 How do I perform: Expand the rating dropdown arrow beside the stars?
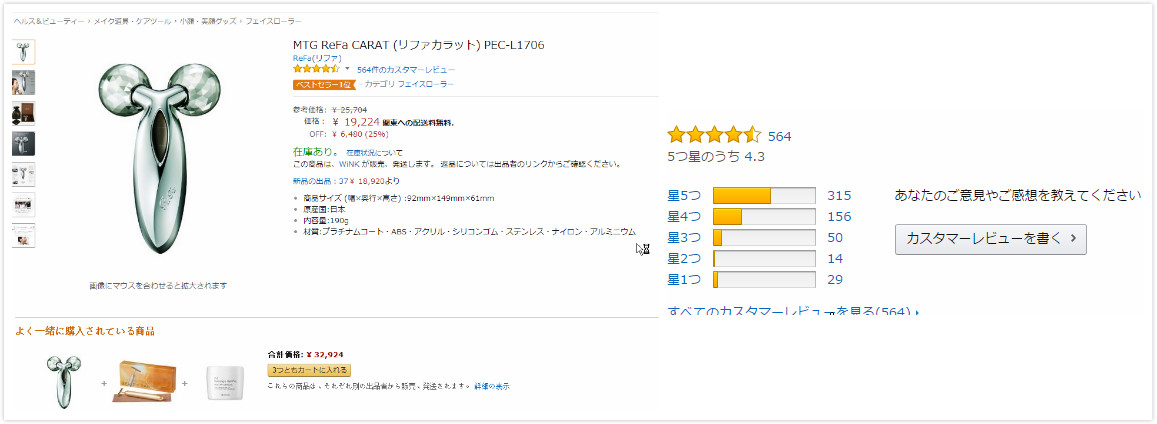348,70
